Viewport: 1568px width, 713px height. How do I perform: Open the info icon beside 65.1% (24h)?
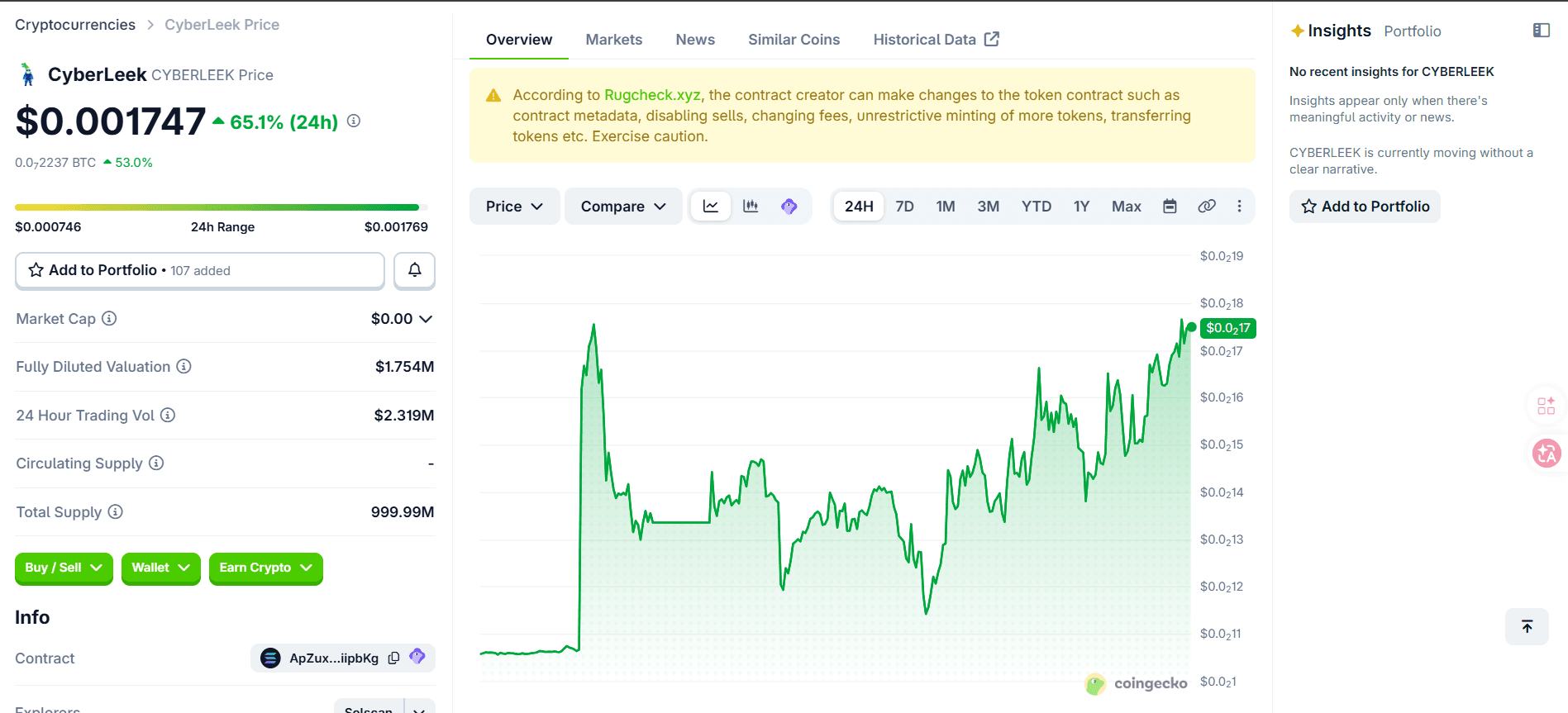(x=354, y=121)
